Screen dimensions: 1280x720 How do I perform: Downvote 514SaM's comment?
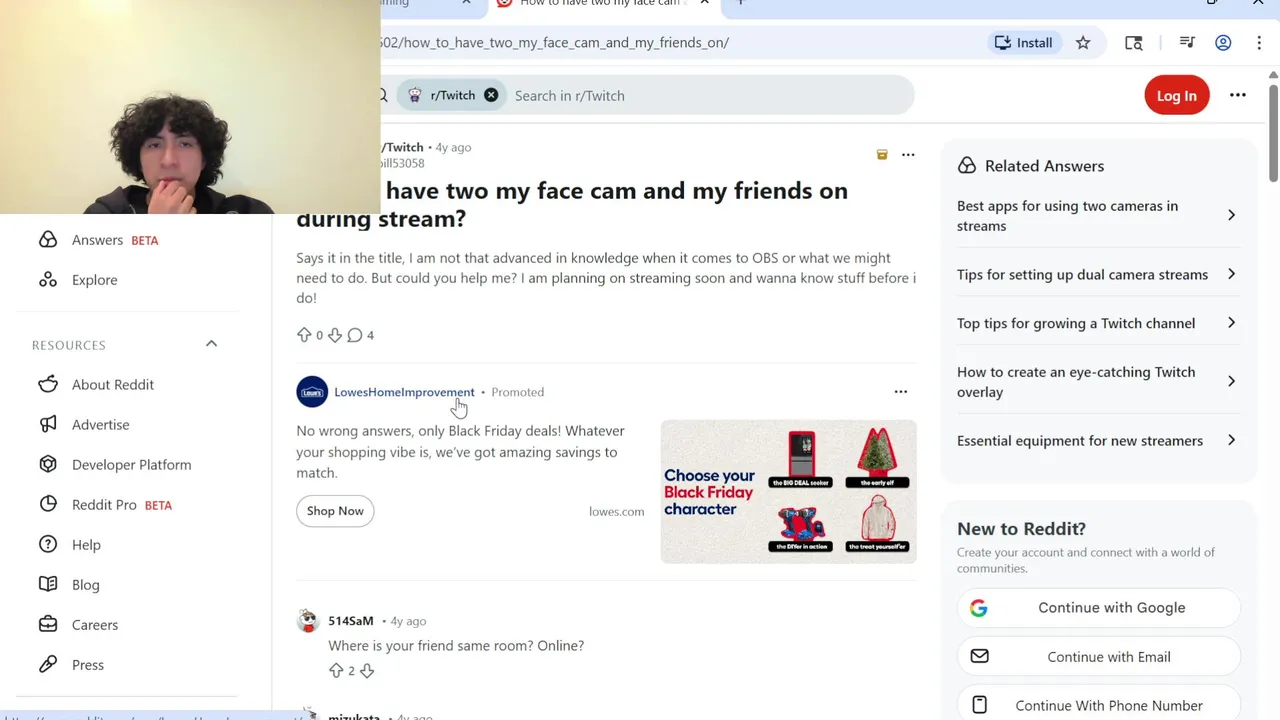point(367,671)
